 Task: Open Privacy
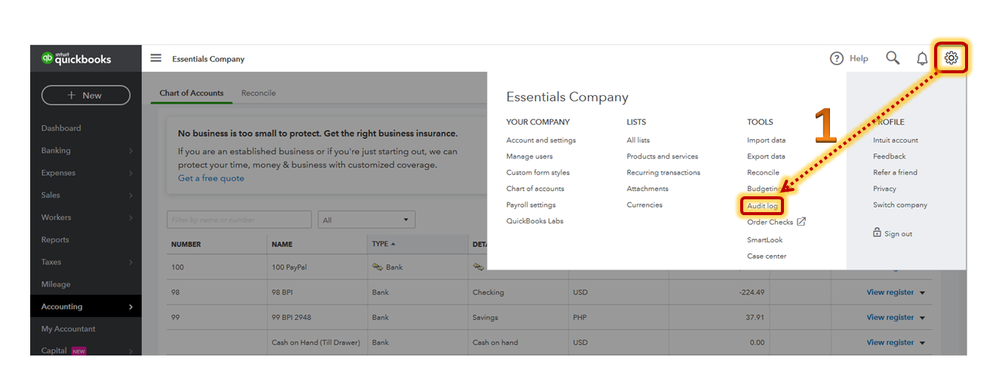point(884,189)
